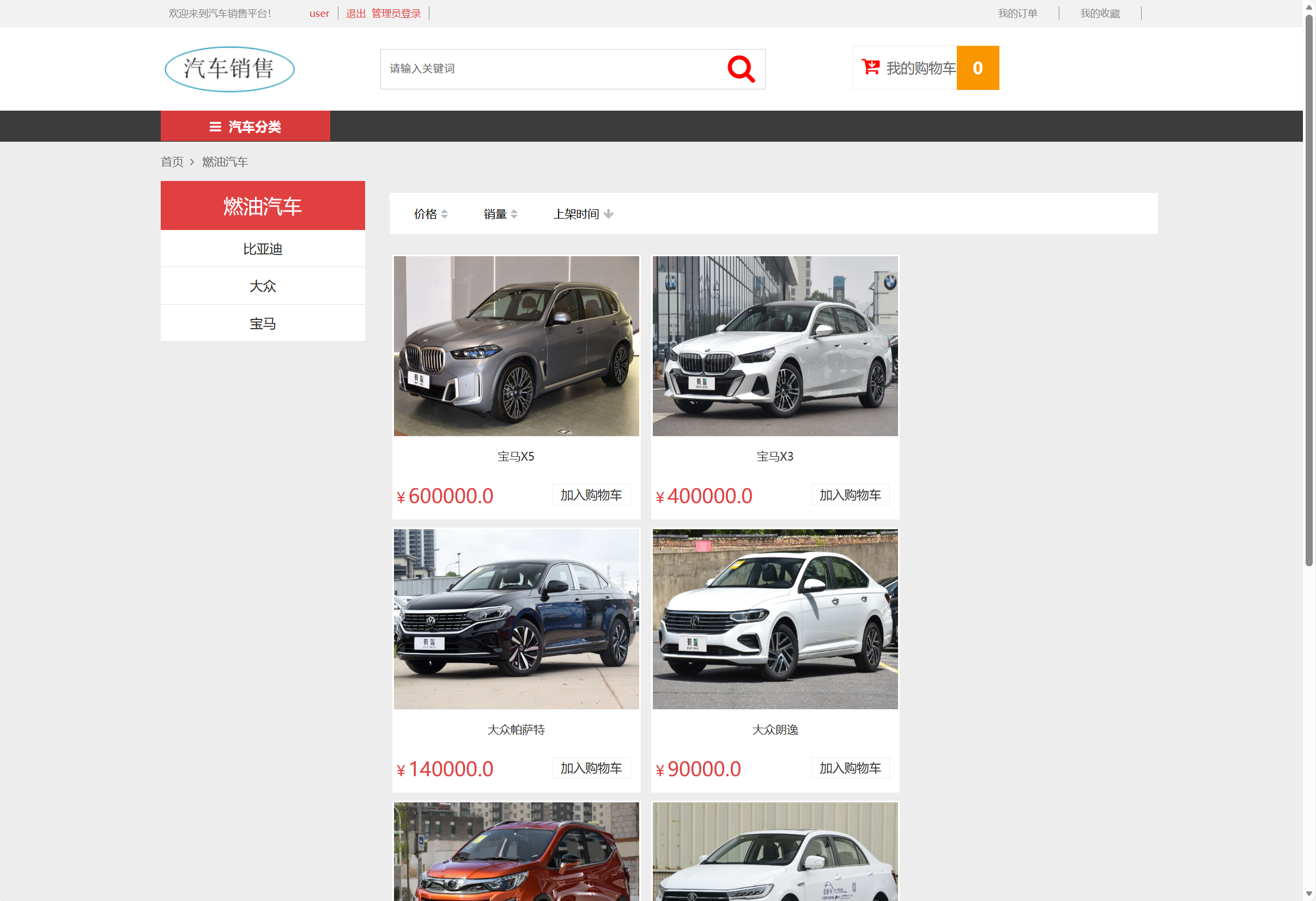Select the 宝马 category in sidebar
Screen dimensions: 1316x901
pos(262,323)
